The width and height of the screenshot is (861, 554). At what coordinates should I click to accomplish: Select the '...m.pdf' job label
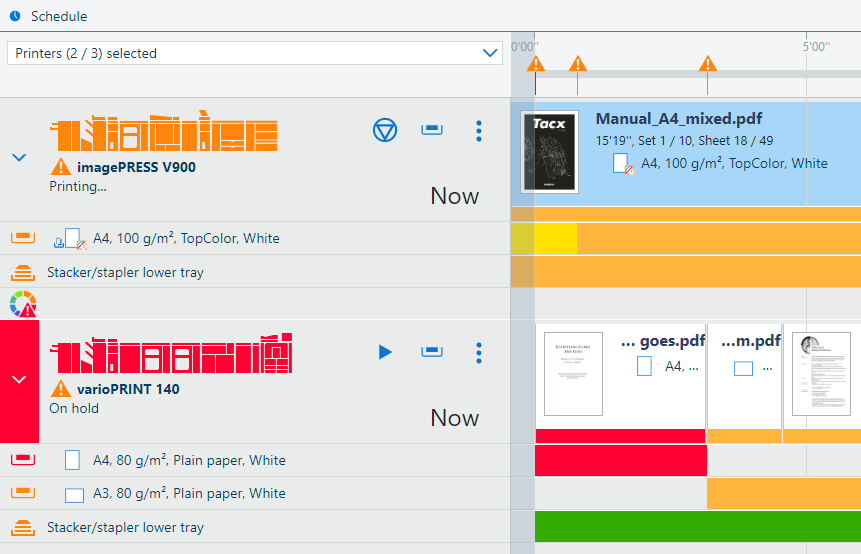pos(751,342)
